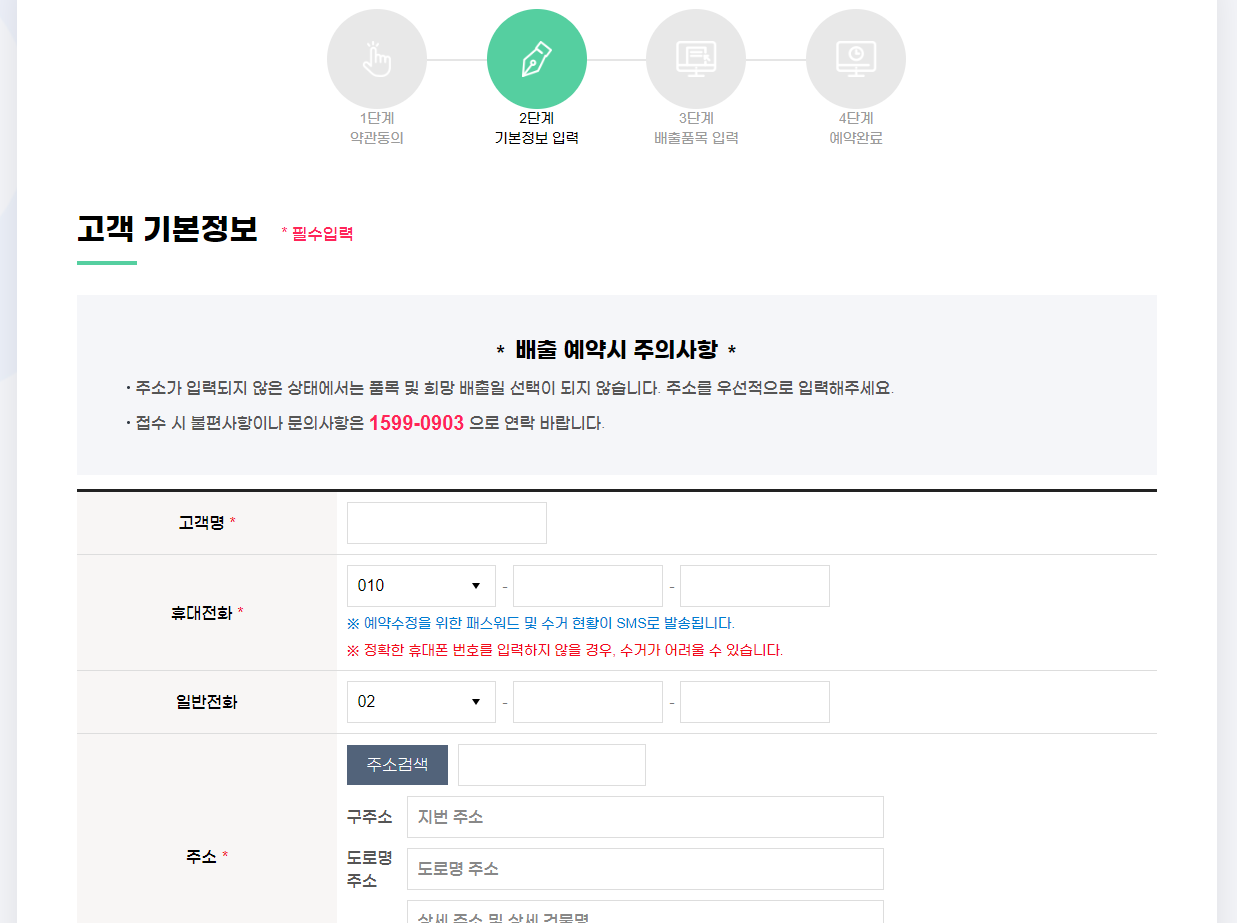Image resolution: width=1237 pixels, height=923 pixels.
Task: Click the postal code field beside 주소검색
Action: pyautogui.click(x=551, y=764)
